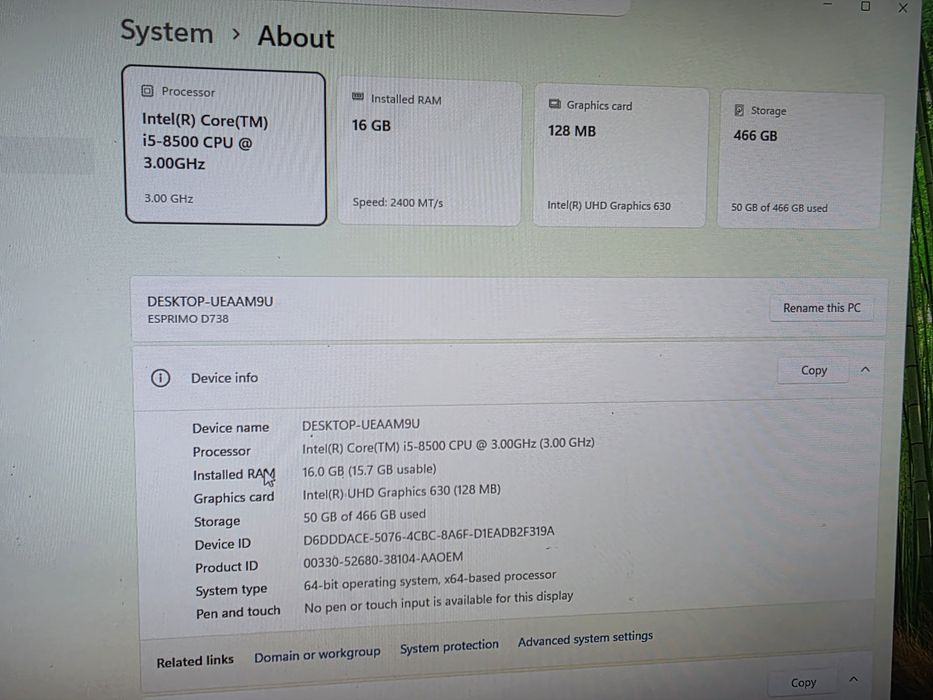Click the Installed RAM row label

(x=234, y=475)
